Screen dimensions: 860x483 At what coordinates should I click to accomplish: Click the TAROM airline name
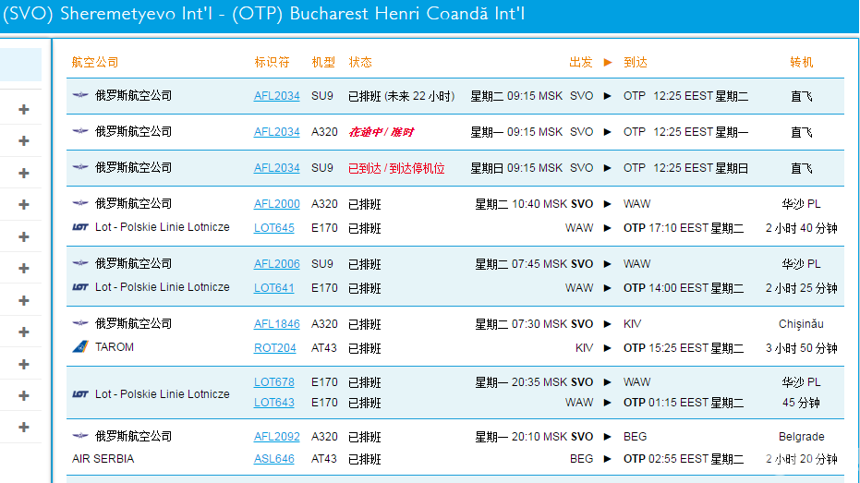[114, 347]
